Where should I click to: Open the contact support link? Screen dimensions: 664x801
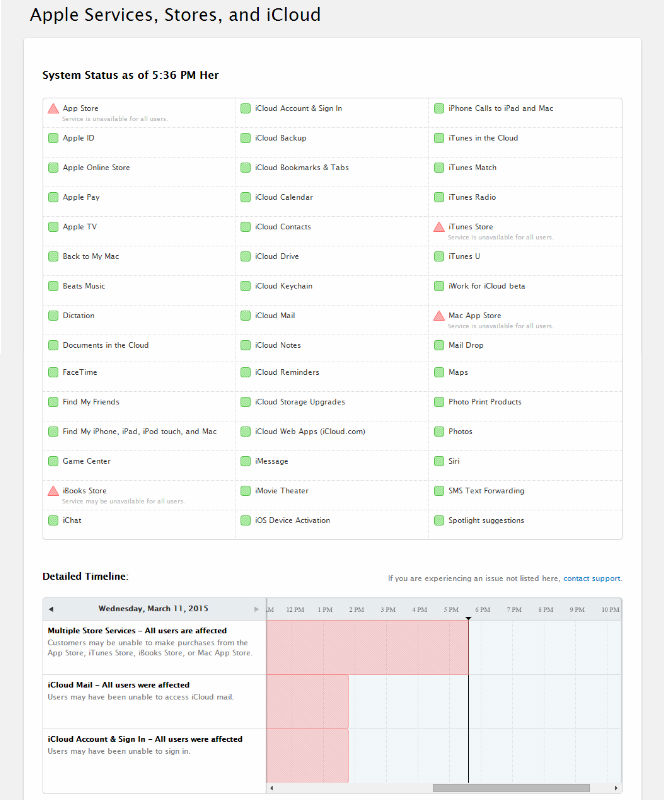(592, 578)
